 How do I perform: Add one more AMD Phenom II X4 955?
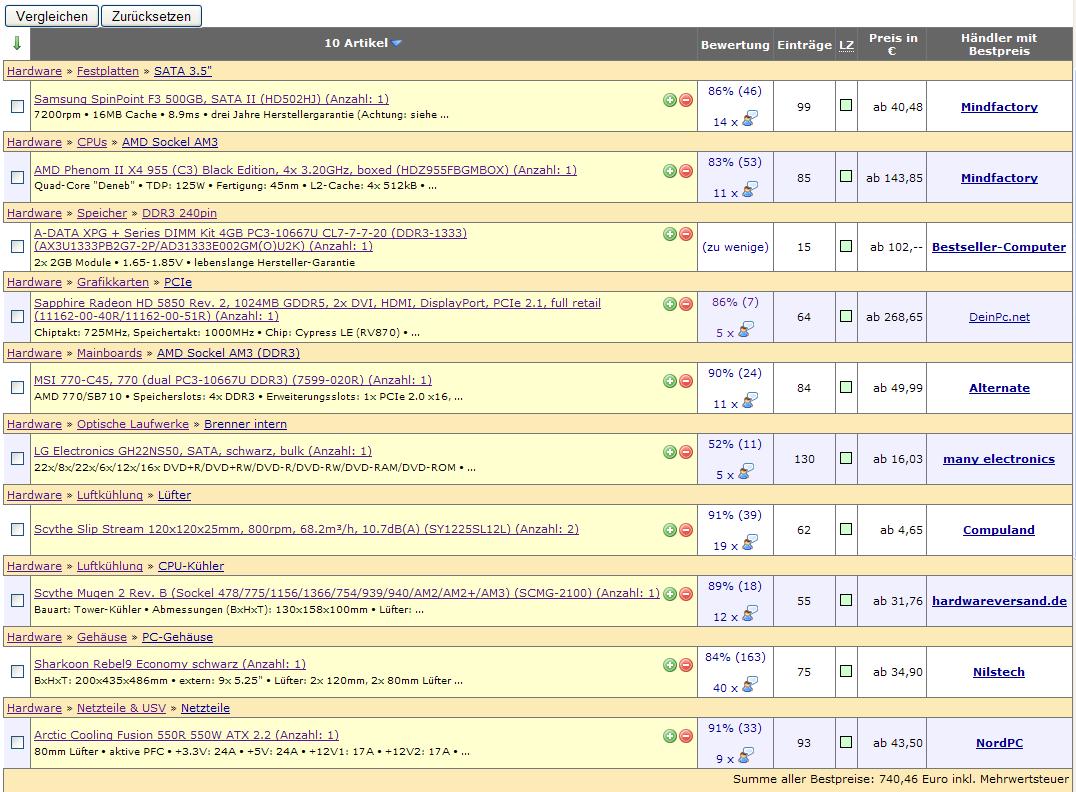tap(670, 171)
